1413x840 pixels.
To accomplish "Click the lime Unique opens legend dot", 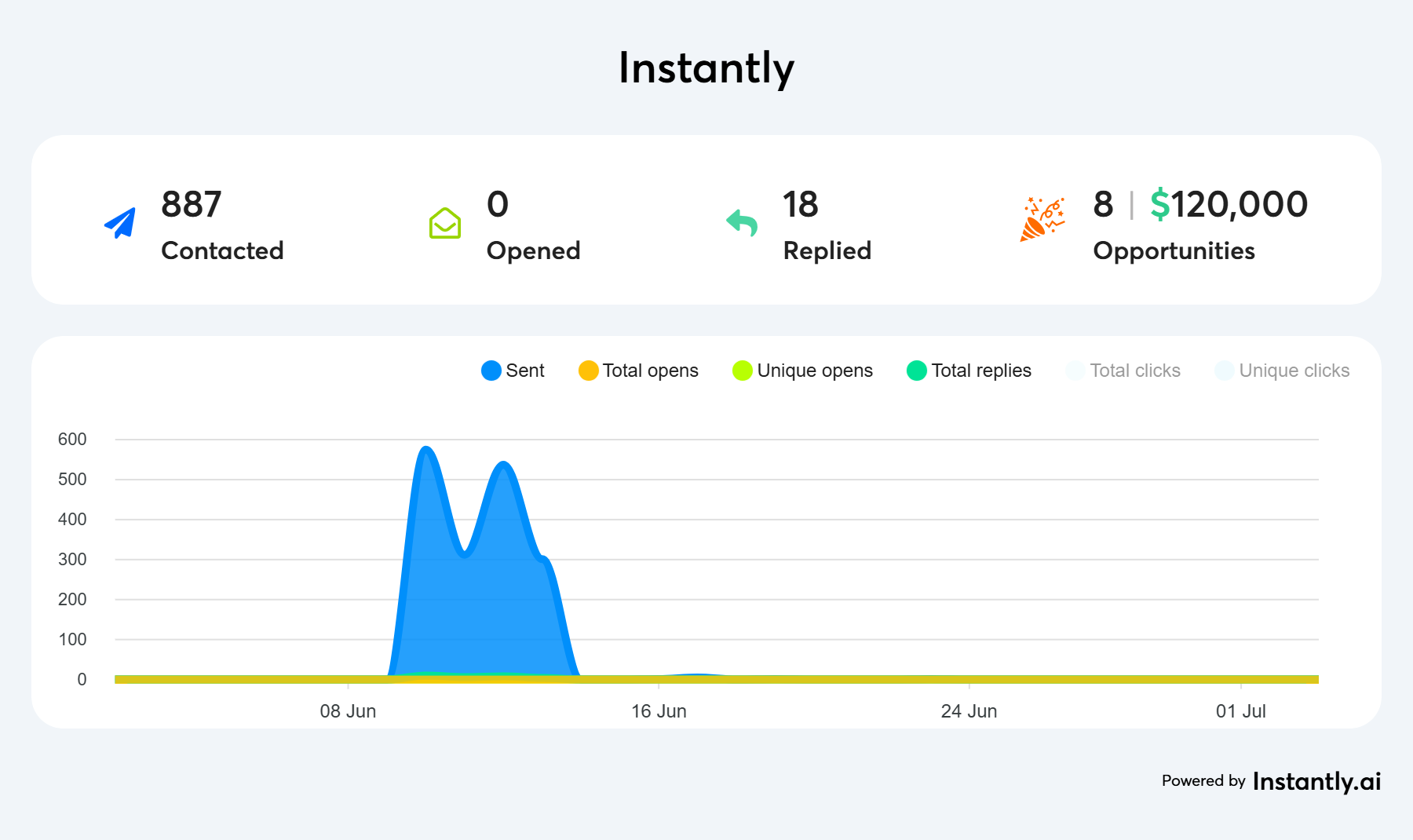I will [x=743, y=370].
